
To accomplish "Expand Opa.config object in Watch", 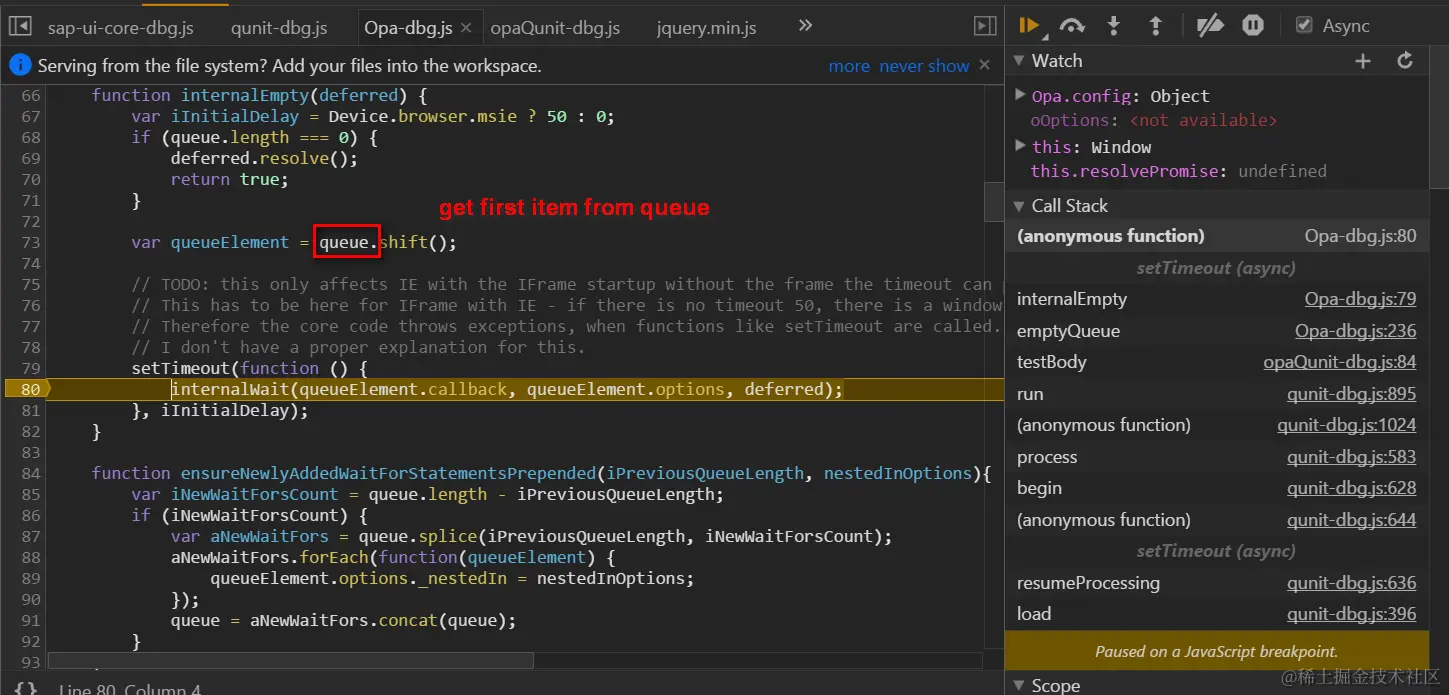I will (x=1021, y=95).
